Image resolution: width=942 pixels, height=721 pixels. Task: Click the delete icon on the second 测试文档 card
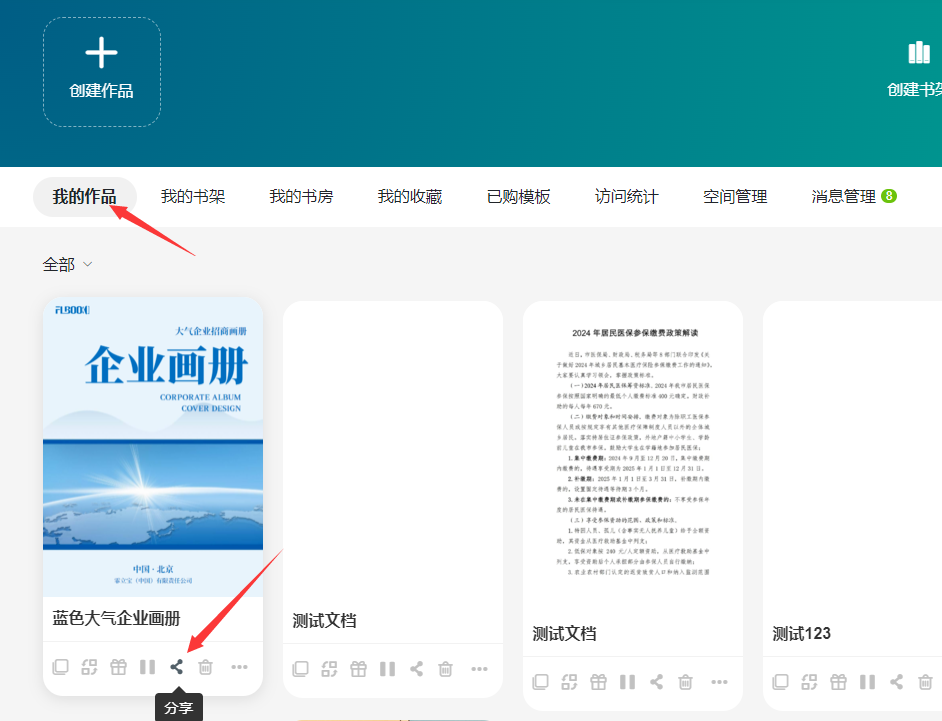point(686,682)
